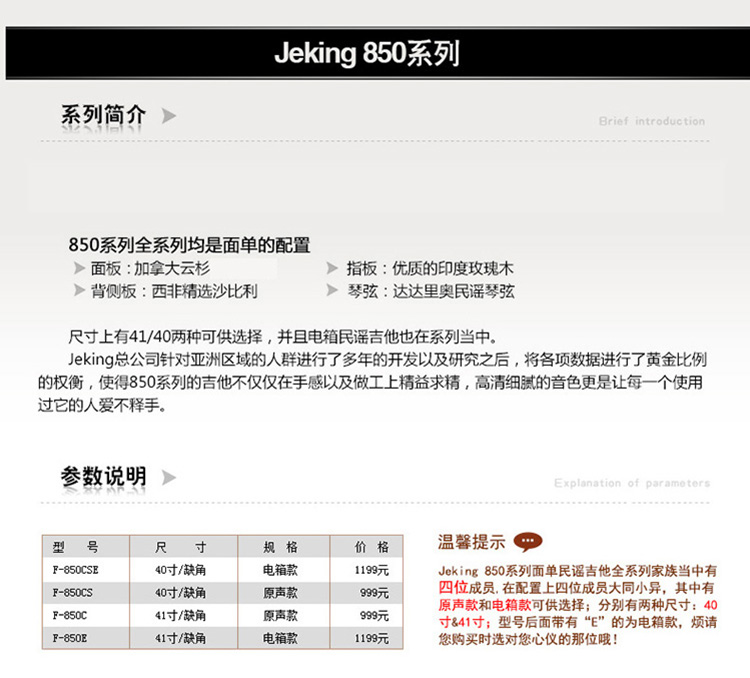Click 999元 price in F-850CS row

click(x=375, y=593)
